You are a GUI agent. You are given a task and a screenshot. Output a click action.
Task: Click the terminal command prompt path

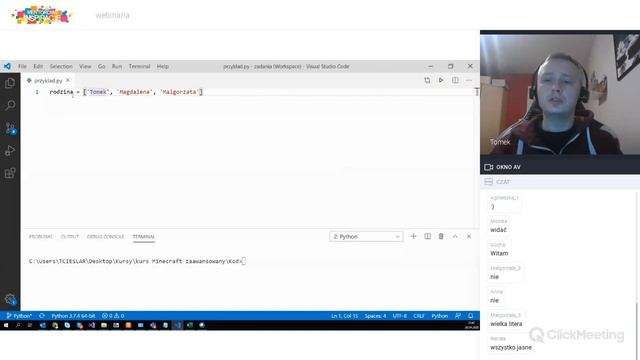coord(136,261)
